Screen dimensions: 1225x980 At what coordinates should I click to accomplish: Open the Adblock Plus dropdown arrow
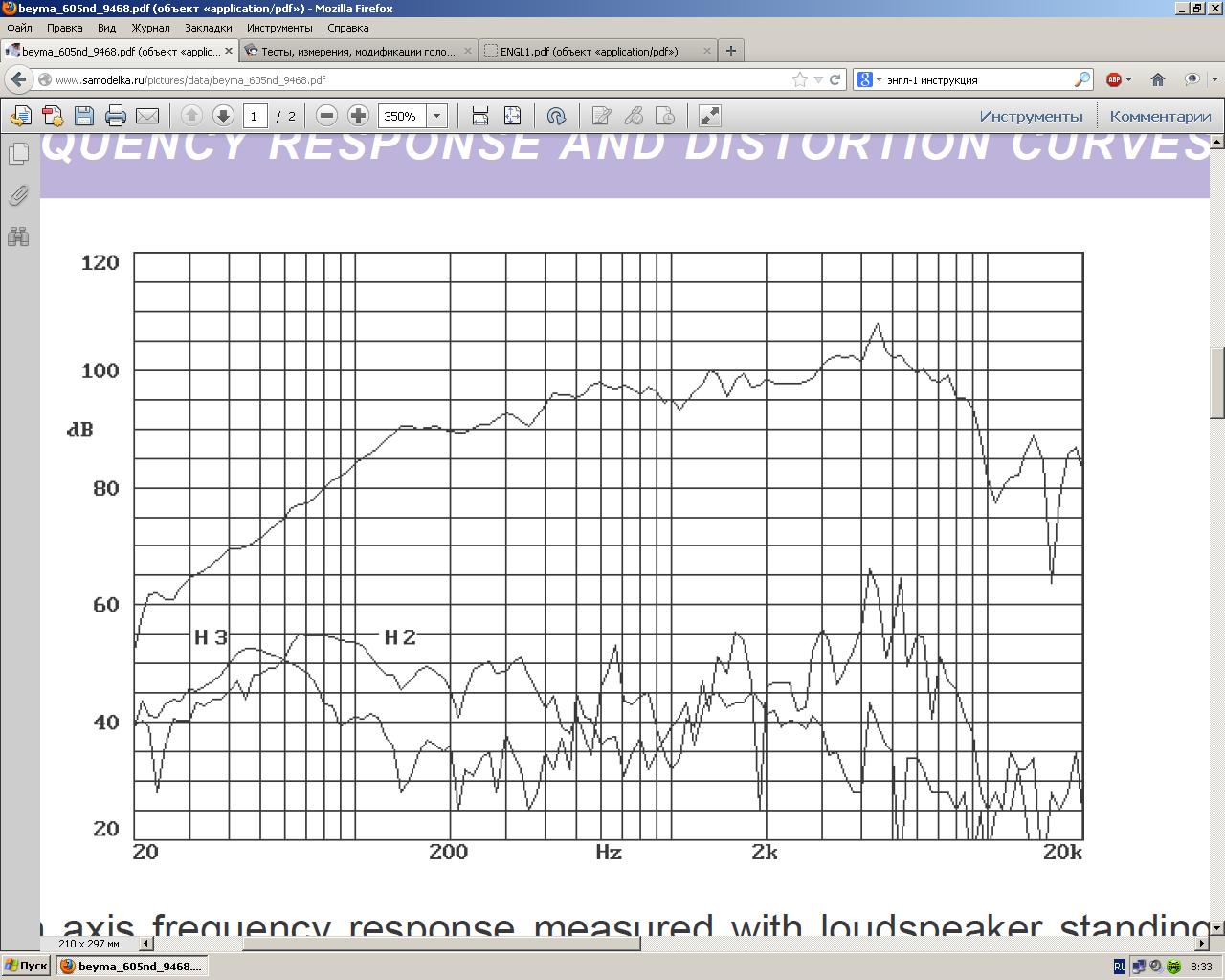coord(1128,80)
